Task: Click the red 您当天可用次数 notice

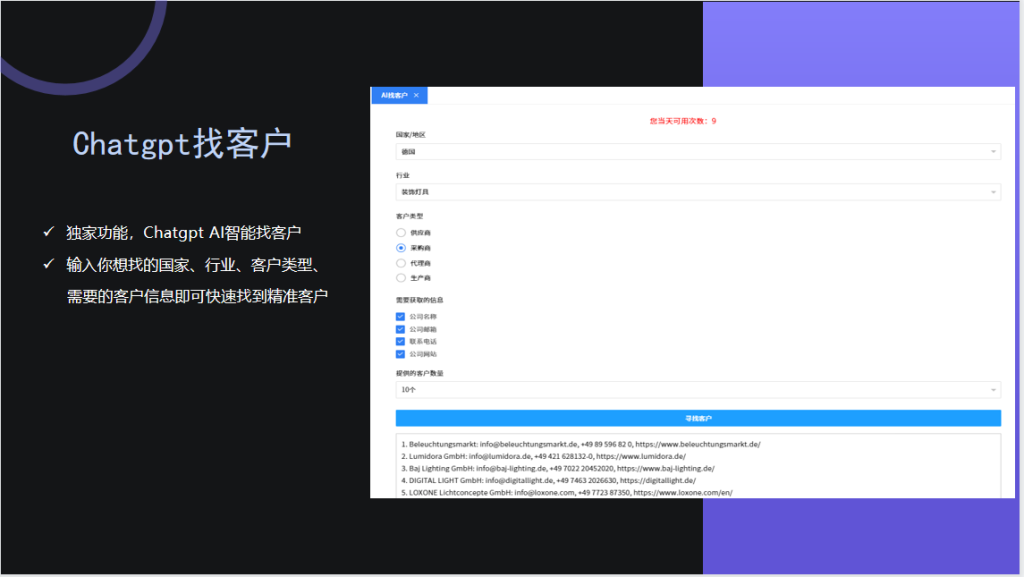Action: 683,121
